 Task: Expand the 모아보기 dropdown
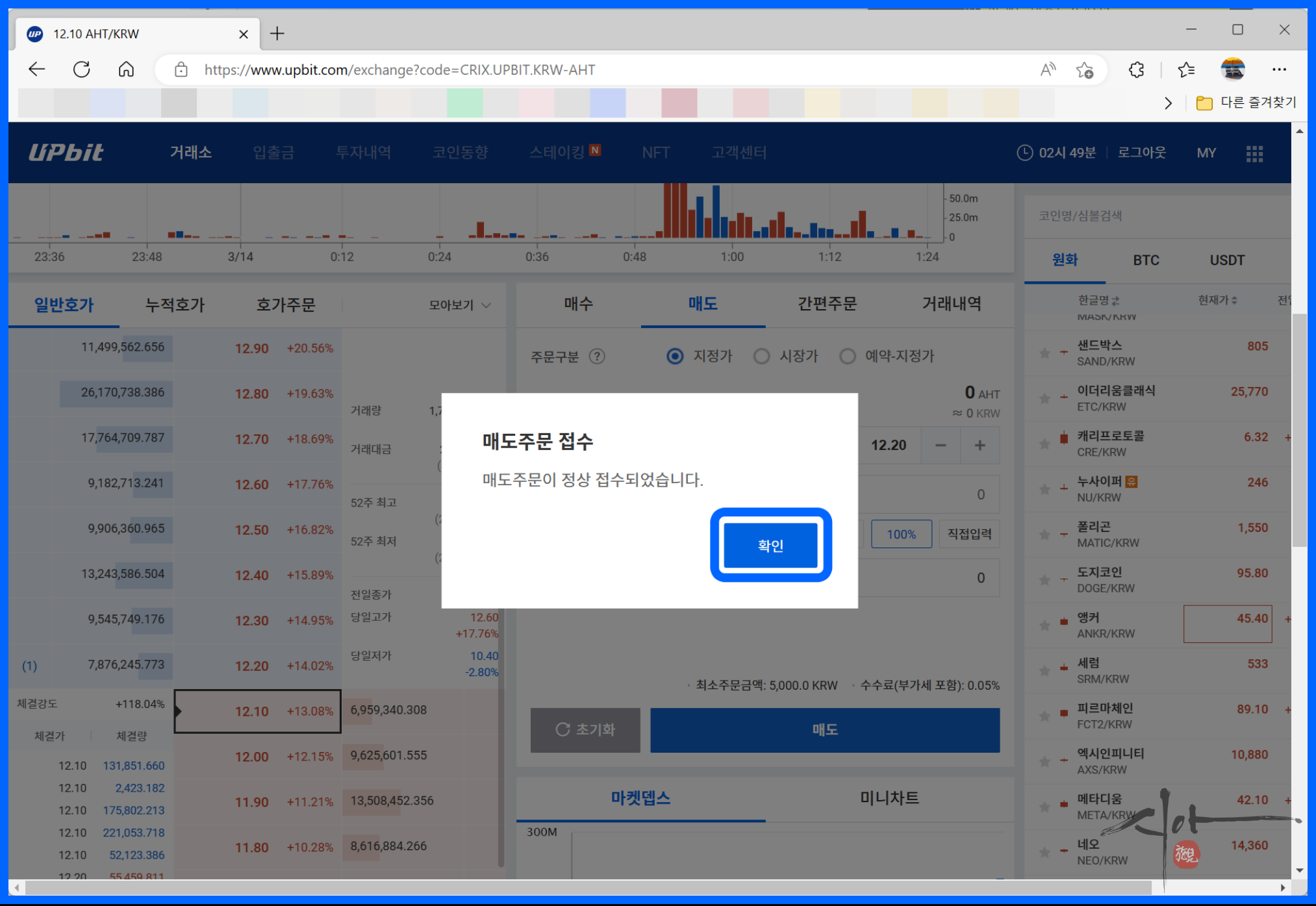[459, 305]
